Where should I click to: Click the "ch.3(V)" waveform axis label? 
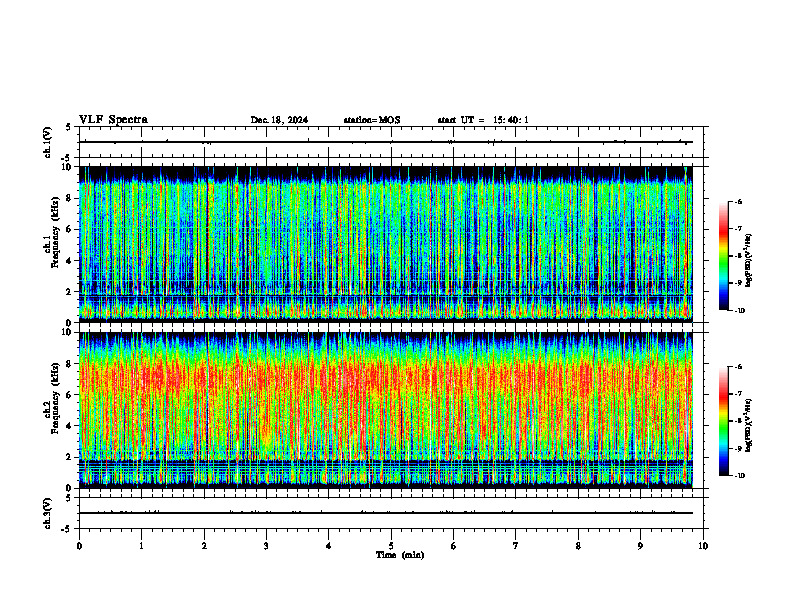[48, 514]
